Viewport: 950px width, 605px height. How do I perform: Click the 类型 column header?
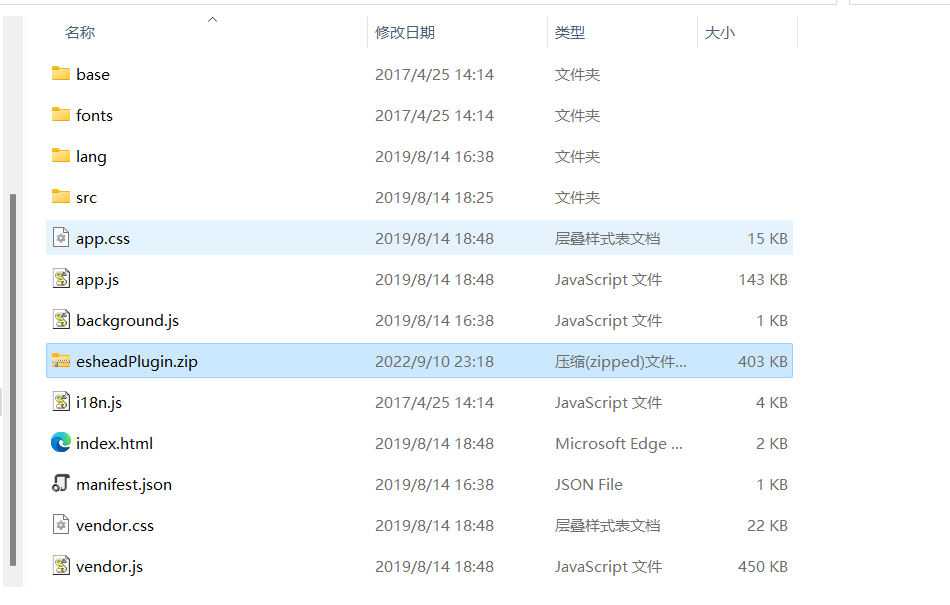(568, 32)
